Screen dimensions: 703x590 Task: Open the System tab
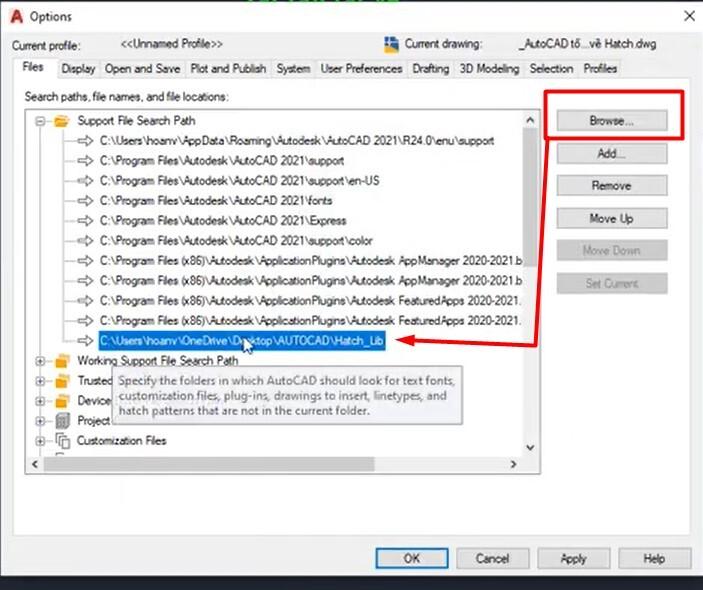click(x=293, y=69)
